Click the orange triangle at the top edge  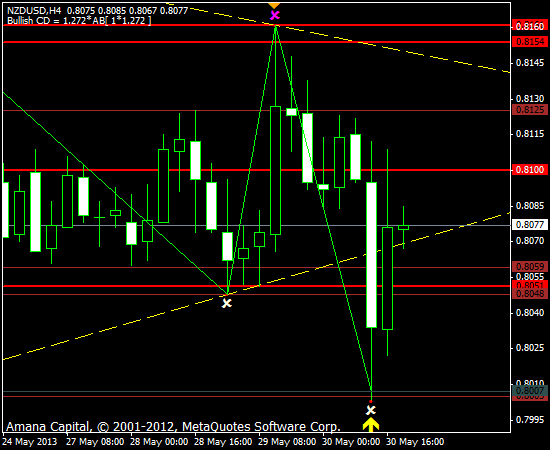point(274,5)
